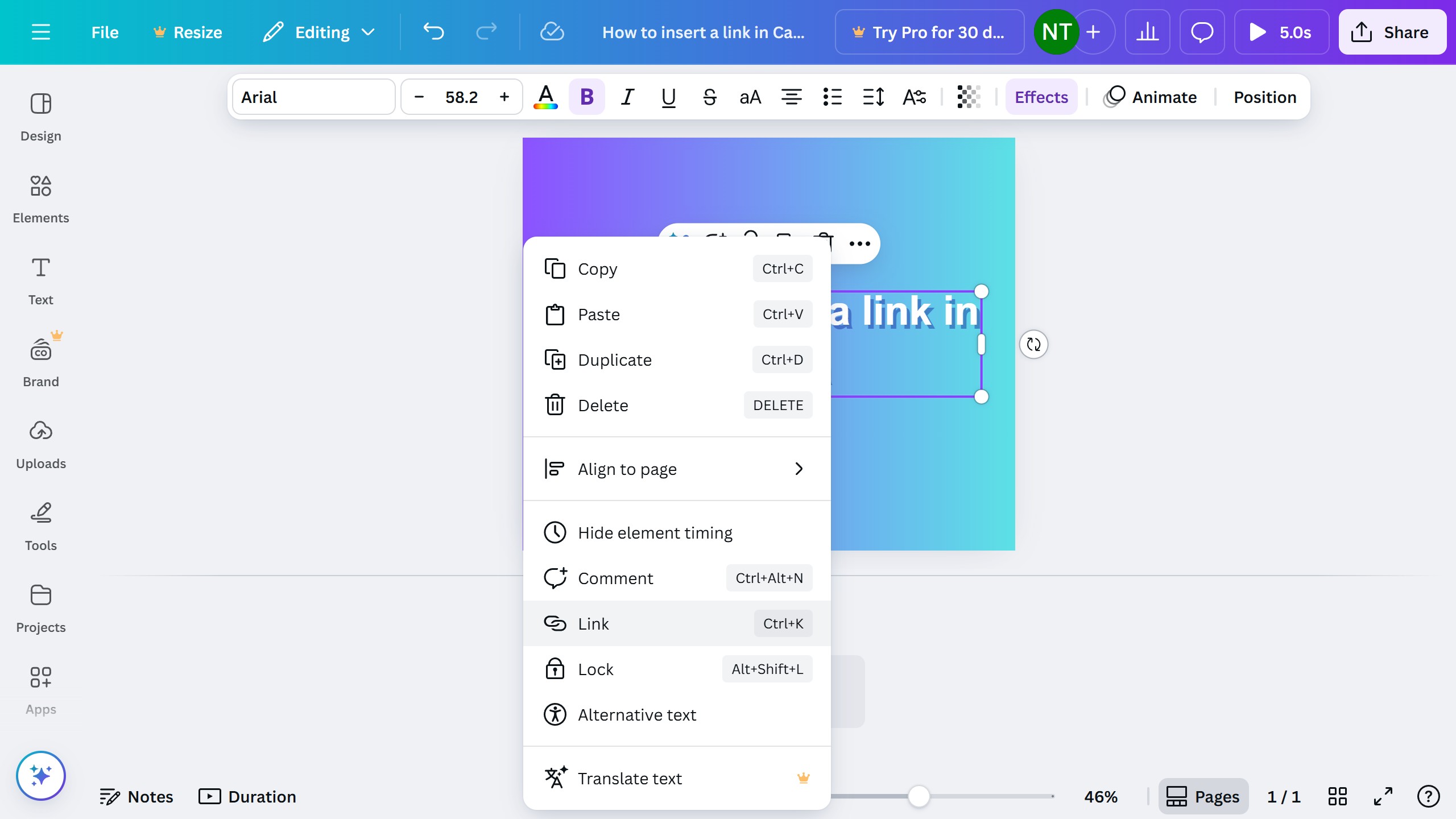
Task: Open the grid view icon
Action: 1337,796
